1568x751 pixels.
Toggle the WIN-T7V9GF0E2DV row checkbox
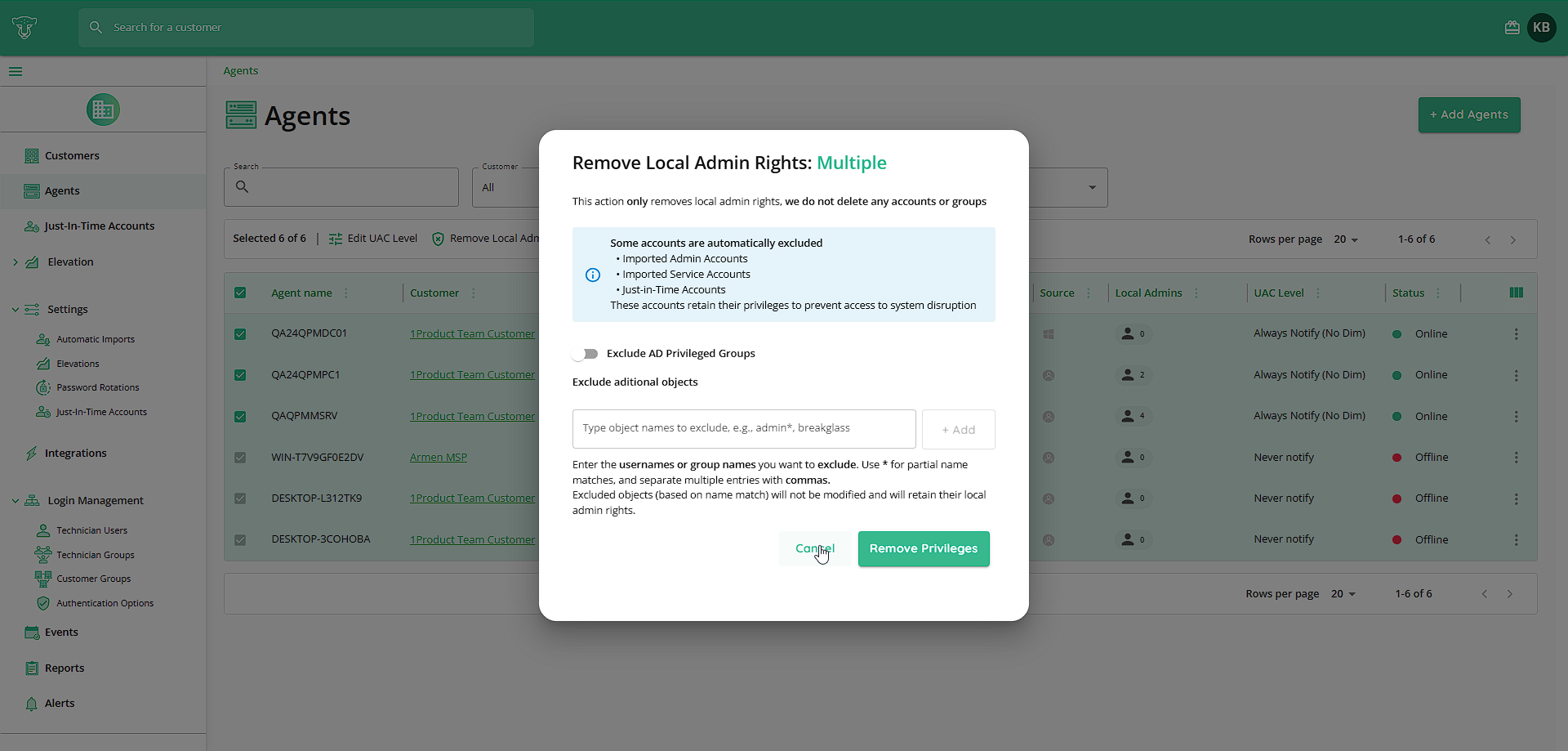pos(240,458)
